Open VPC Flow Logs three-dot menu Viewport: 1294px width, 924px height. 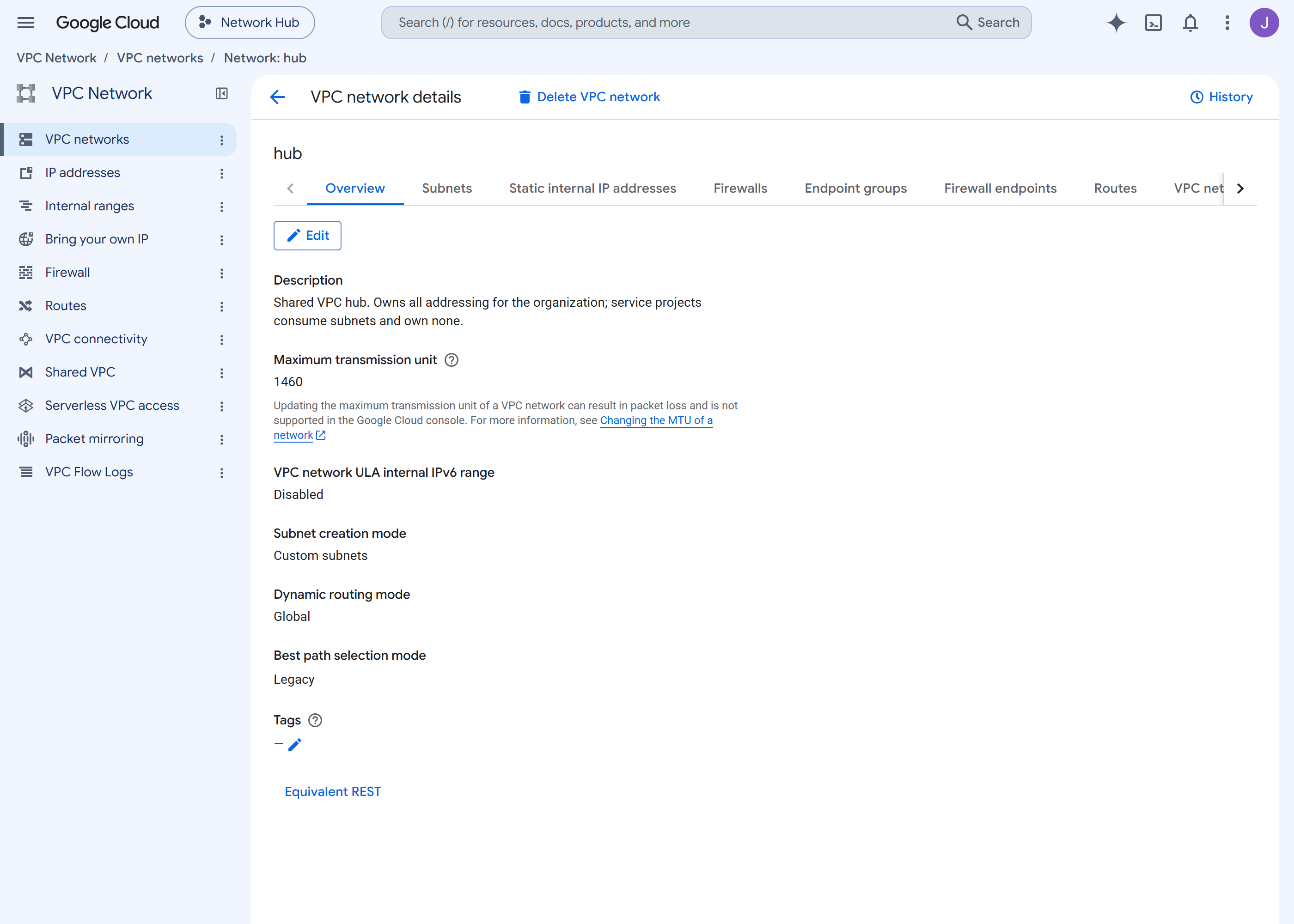tap(222, 473)
